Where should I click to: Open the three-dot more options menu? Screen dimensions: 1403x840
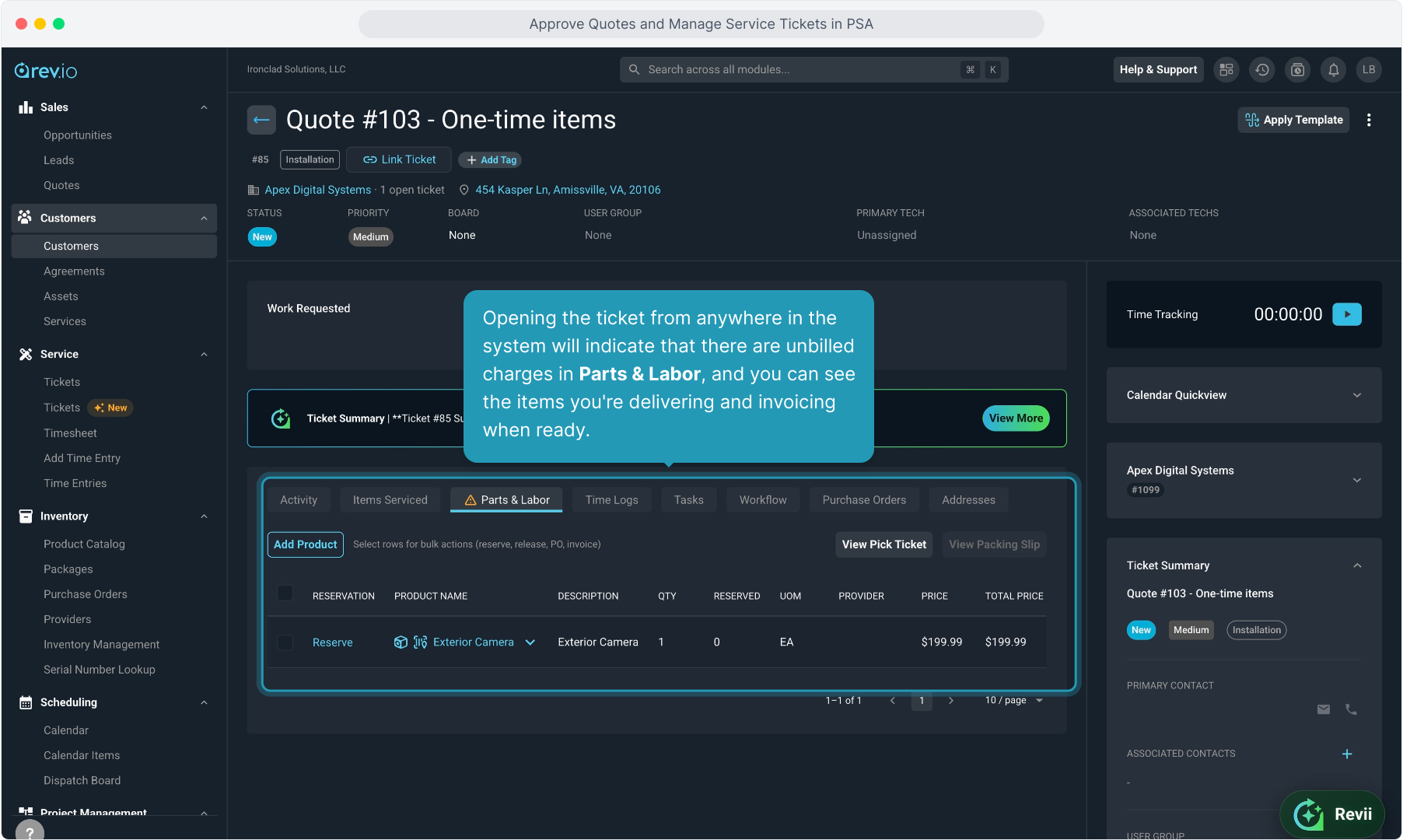1369,120
